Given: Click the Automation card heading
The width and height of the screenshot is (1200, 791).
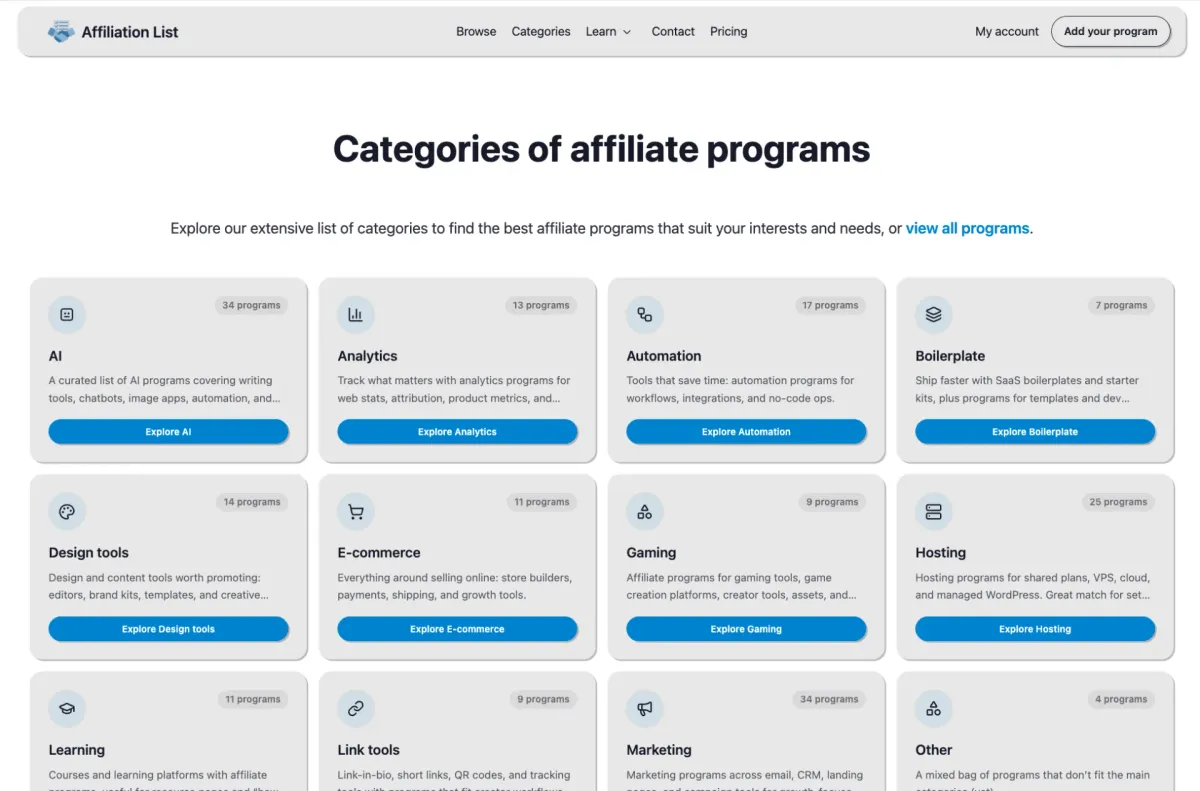Looking at the screenshot, I should click(664, 356).
